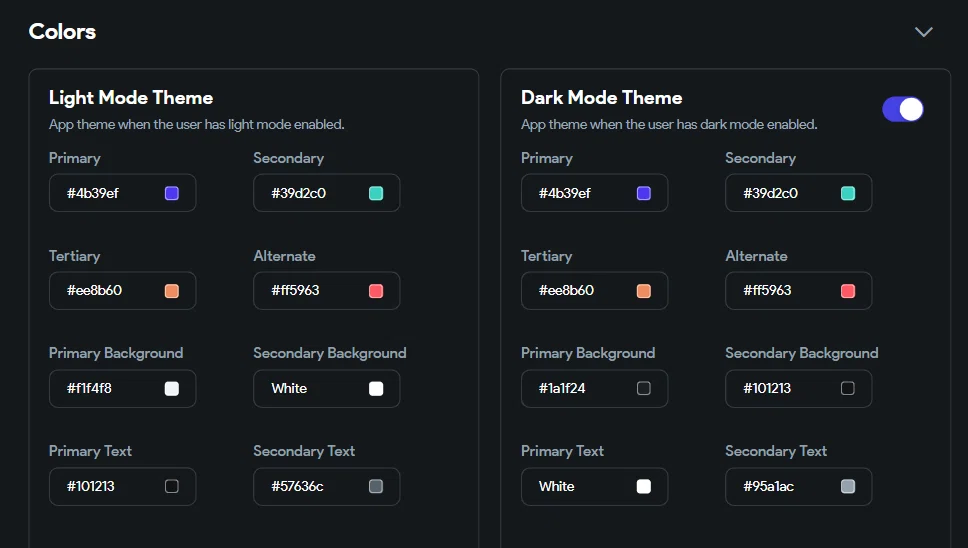Edit Light Mode Primary Background #f1f4f8

click(122, 388)
